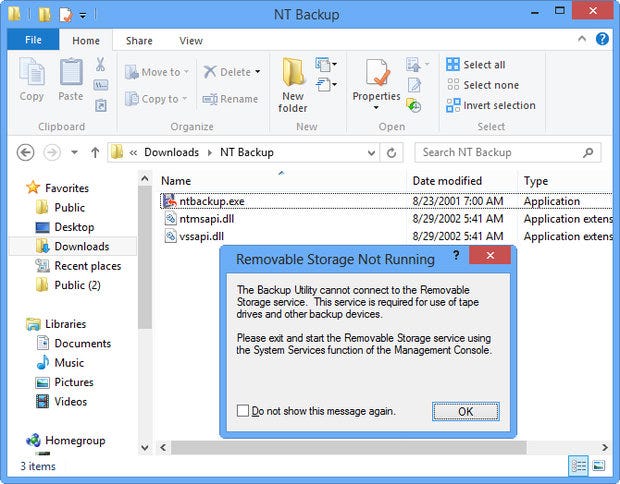Open the Documents library
620x484 pixels.
(x=74, y=343)
